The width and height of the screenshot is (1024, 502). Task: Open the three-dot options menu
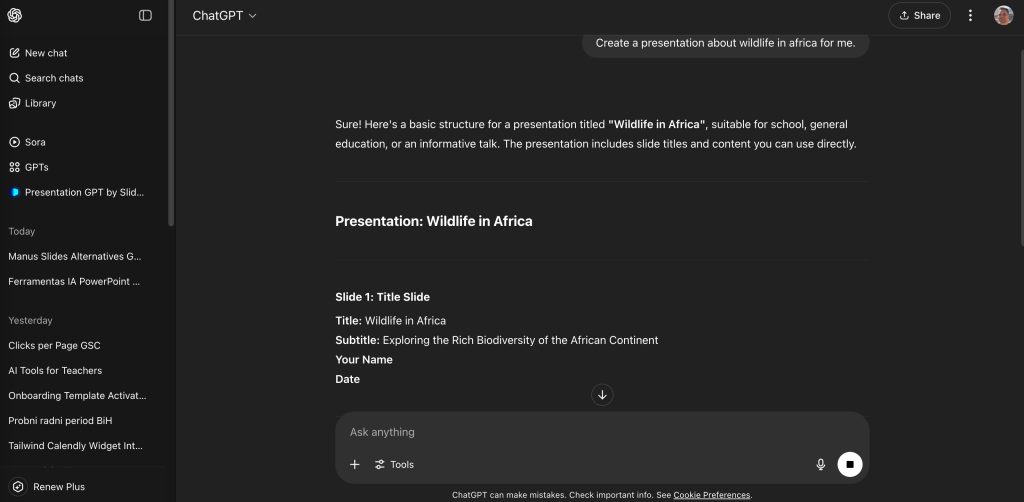click(970, 15)
